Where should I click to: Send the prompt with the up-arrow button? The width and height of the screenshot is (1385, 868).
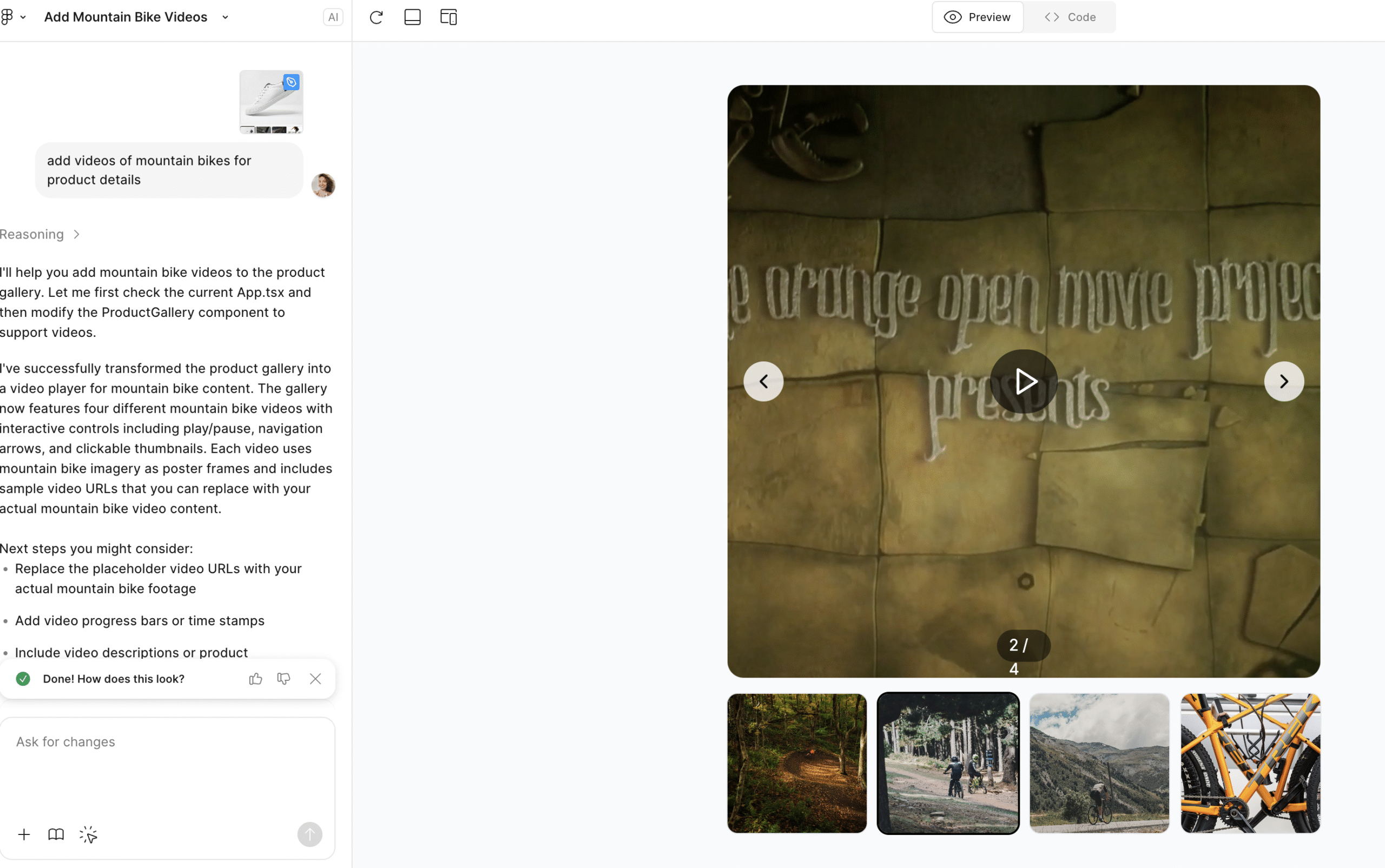(310, 834)
